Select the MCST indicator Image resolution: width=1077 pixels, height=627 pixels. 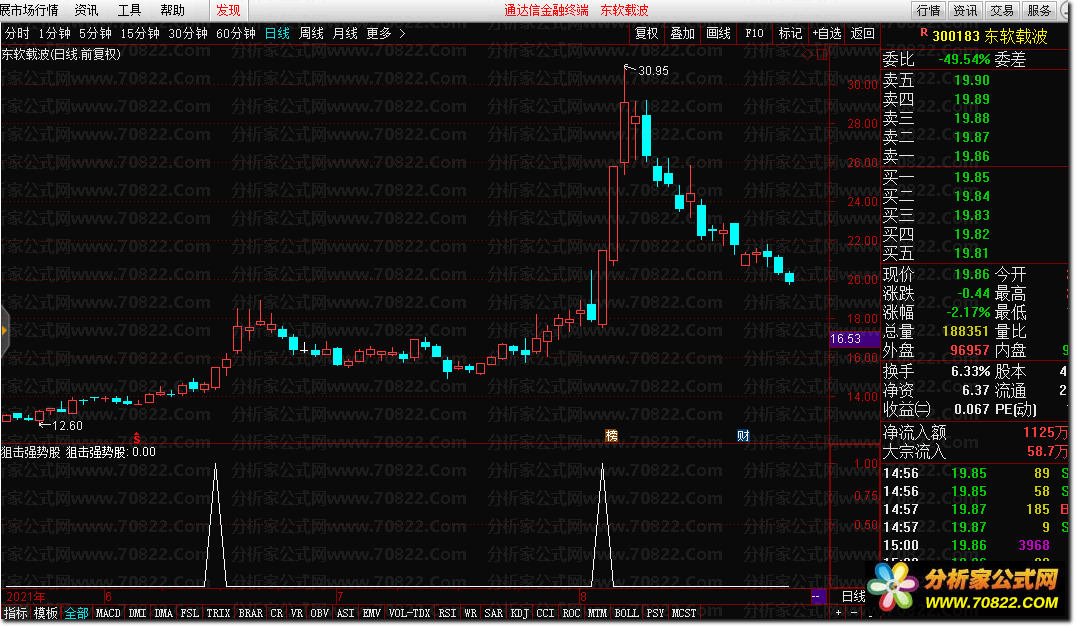(684, 613)
